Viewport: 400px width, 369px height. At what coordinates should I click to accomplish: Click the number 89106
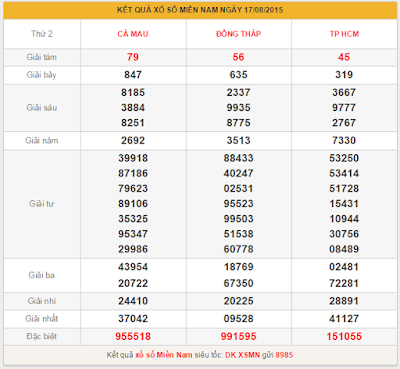pyautogui.click(x=133, y=204)
